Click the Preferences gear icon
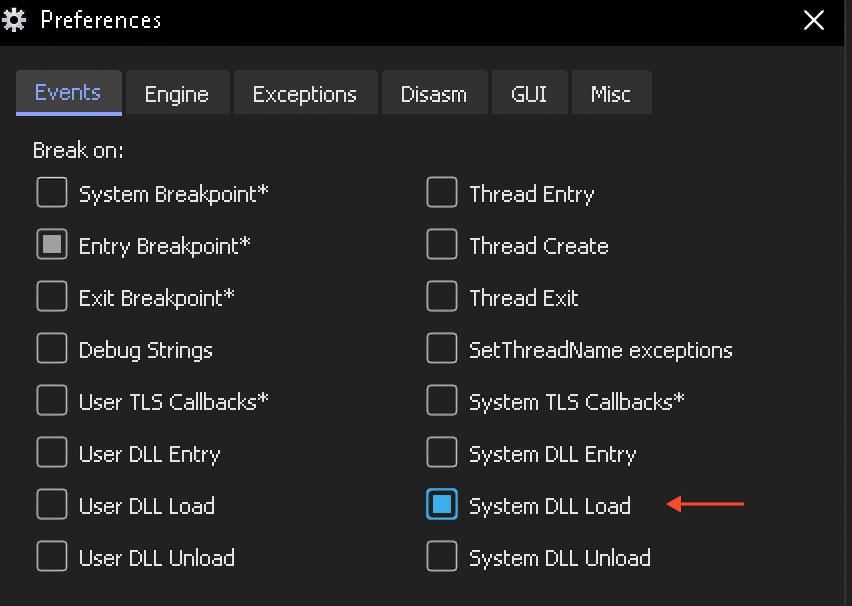Viewport: 852px width, 606px height. 15,20
